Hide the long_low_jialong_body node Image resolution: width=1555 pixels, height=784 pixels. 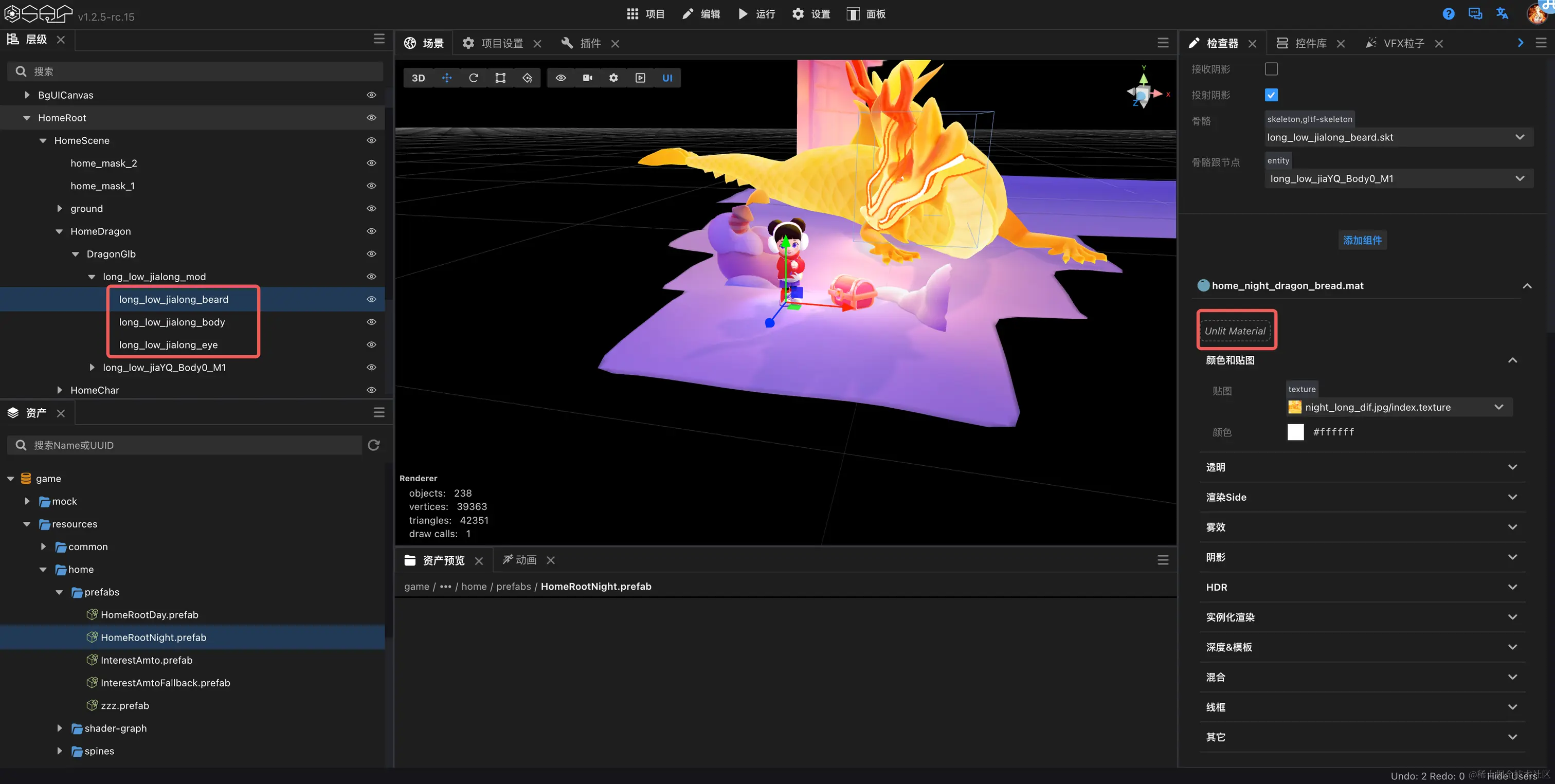[x=371, y=322]
